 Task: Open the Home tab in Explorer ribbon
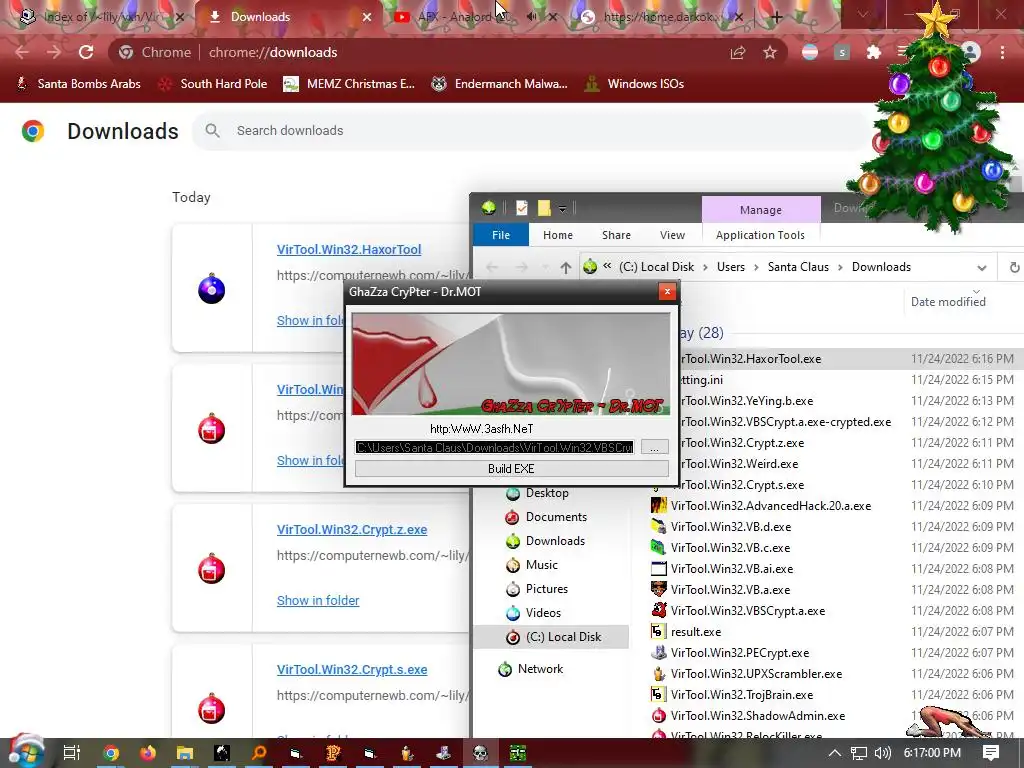(x=558, y=235)
